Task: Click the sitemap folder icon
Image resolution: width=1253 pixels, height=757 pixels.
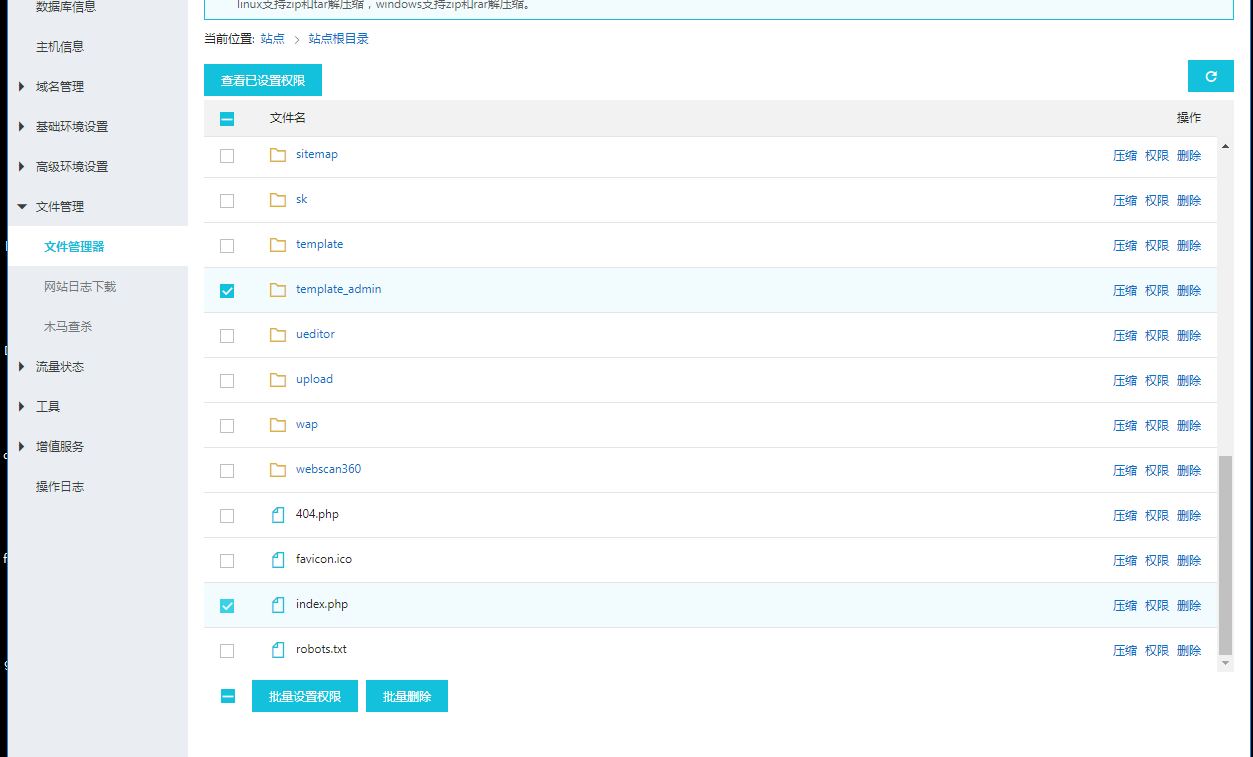Action: pos(278,155)
